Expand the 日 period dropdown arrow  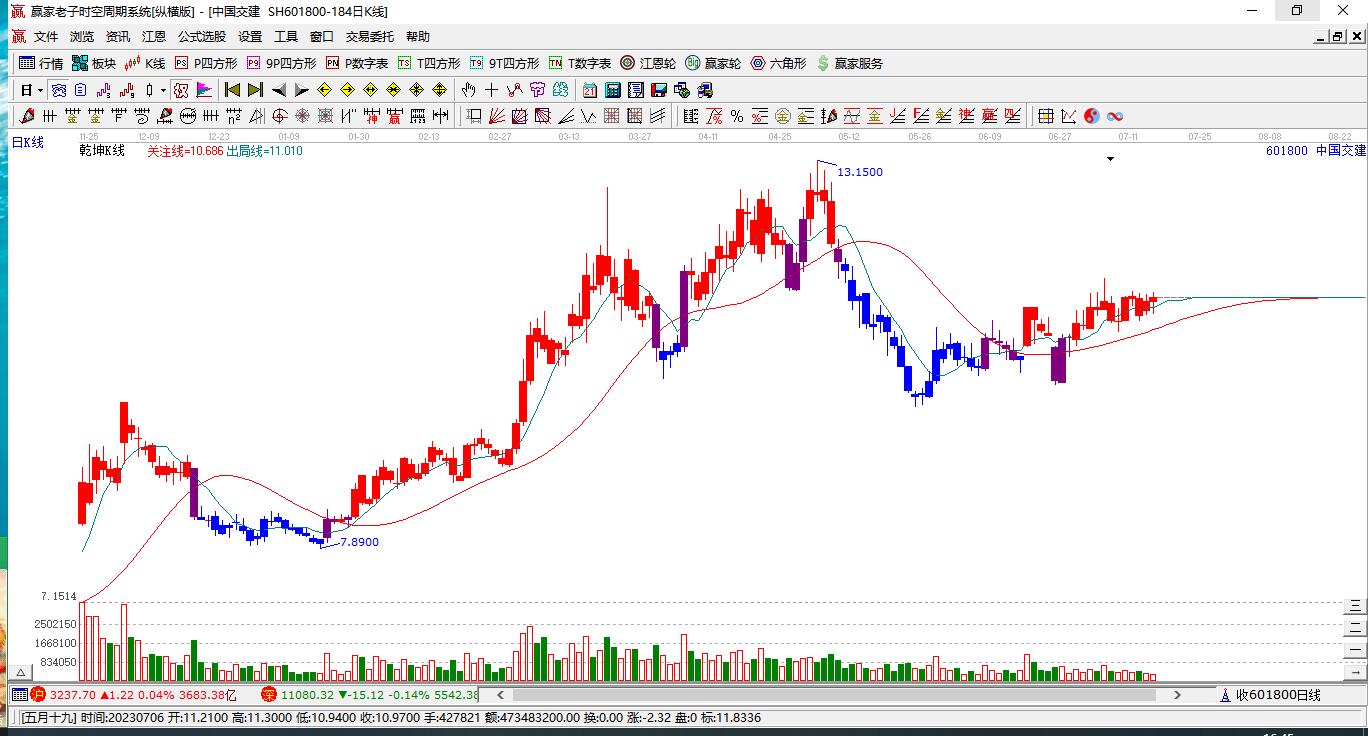[41, 91]
